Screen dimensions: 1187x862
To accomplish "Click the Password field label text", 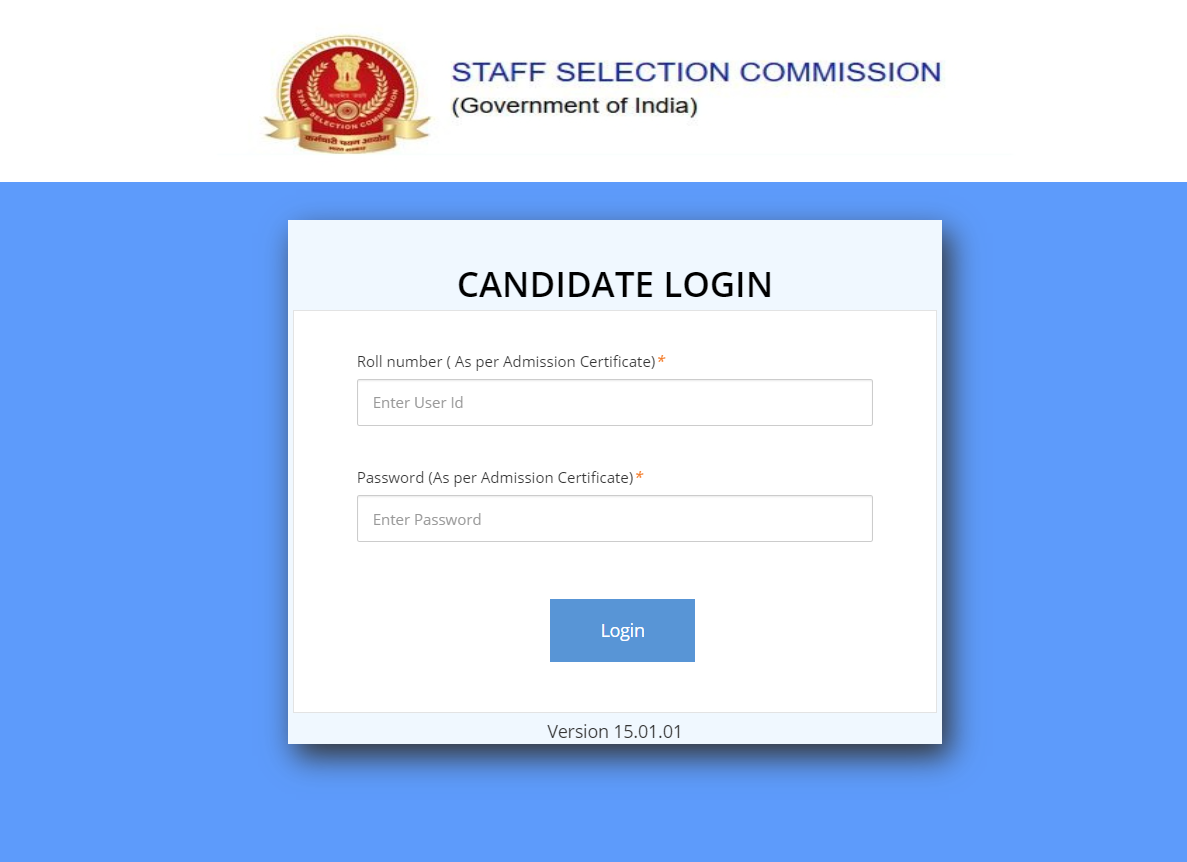I will tap(494, 478).
